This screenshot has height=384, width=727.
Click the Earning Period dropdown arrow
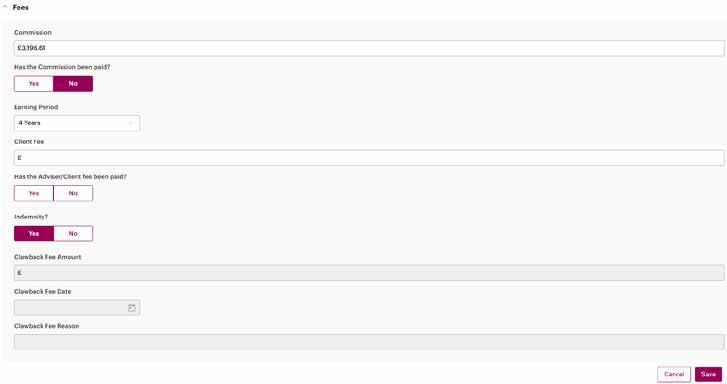tap(131, 123)
